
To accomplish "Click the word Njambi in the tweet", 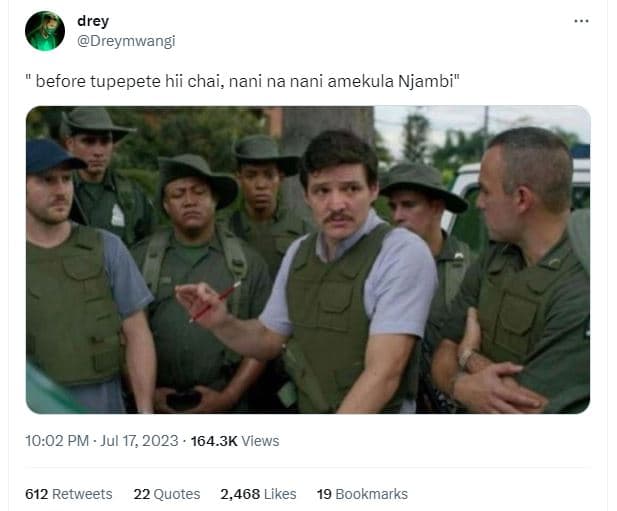I will tap(426, 81).
